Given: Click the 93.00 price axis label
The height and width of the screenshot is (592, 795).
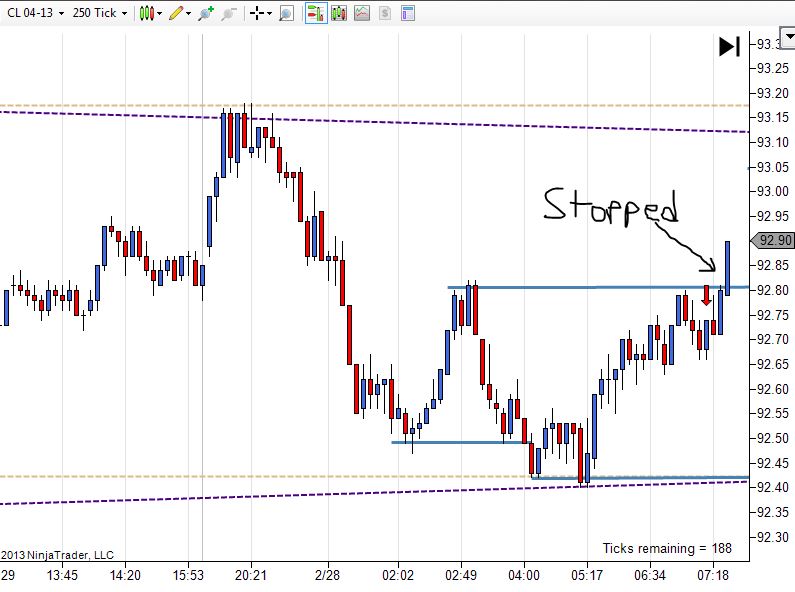Looking at the screenshot, I should [x=773, y=192].
